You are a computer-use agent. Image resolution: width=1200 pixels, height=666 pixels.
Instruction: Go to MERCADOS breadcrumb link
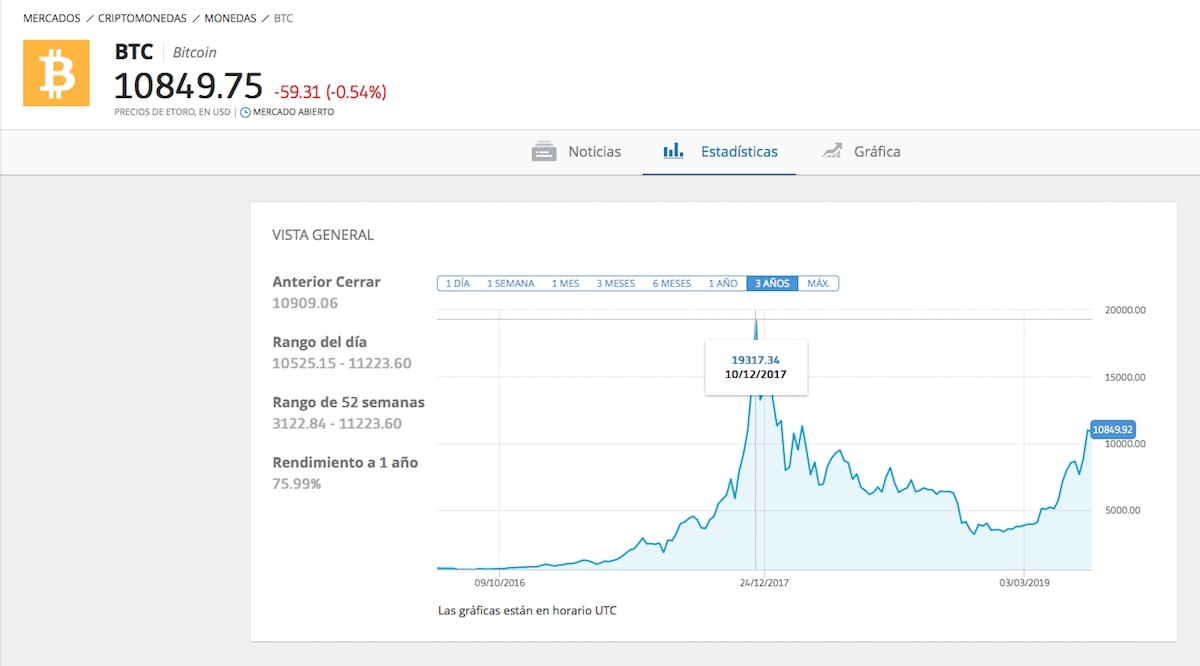pos(51,18)
